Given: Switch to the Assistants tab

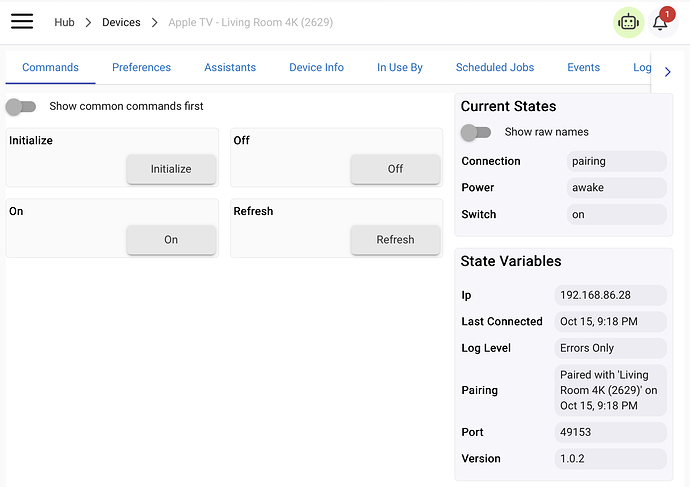Looking at the screenshot, I should pyautogui.click(x=230, y=67).
